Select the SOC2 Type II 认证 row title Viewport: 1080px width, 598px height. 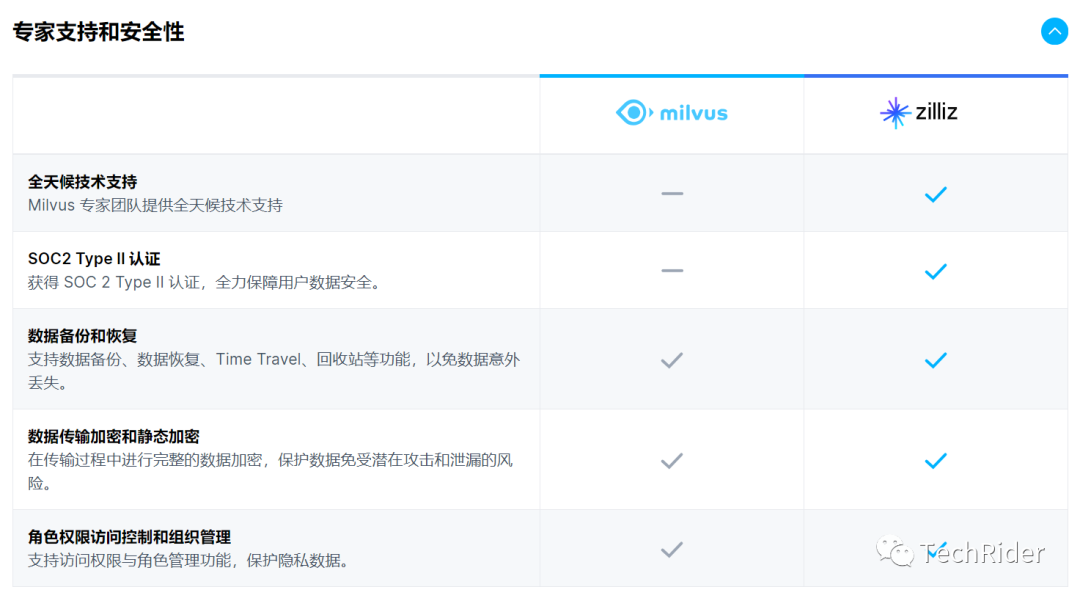click(x=94, y=259)
